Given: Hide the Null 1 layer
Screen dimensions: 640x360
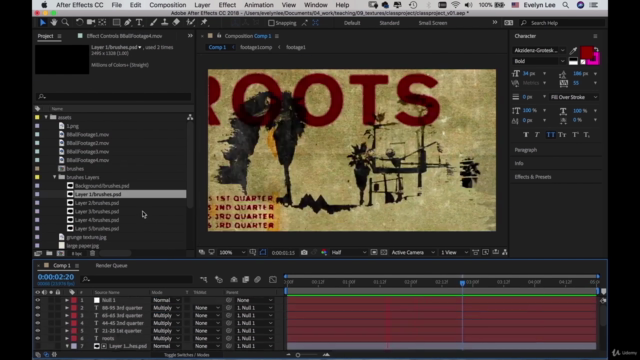Looking at the screenshot, I should [x=38, y=300].
